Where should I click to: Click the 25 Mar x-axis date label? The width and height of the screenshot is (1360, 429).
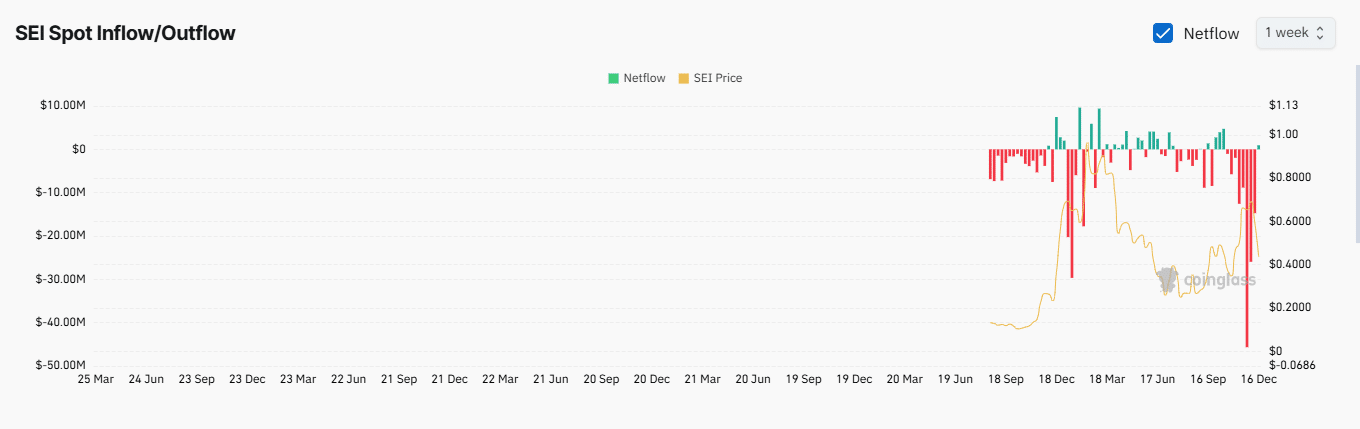pyautogui.click(x=96, y=380)
